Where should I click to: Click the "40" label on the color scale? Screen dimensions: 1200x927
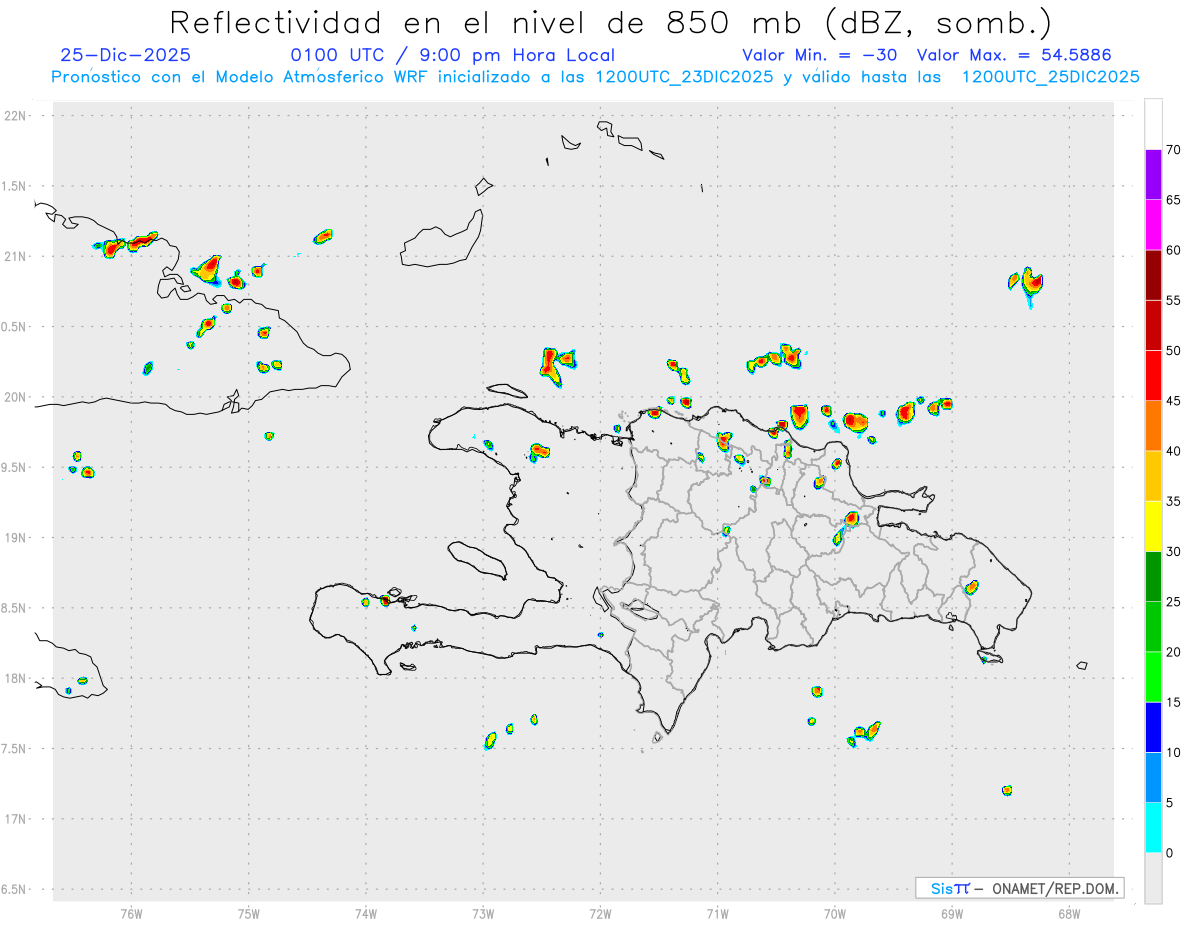coord(1173,451)
